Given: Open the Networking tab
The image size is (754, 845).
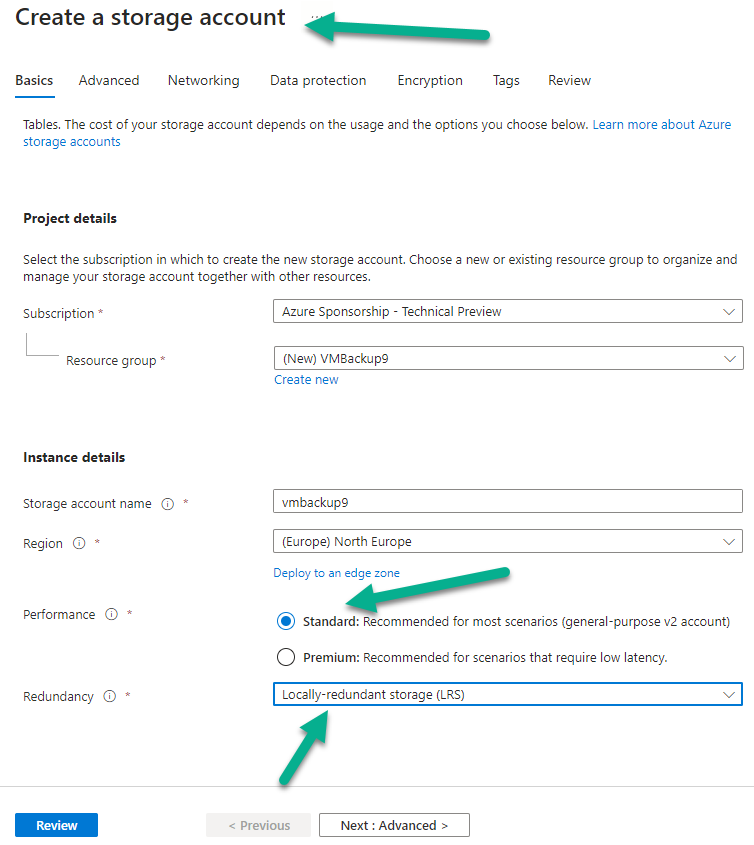Looking at the screenshot, I should (x=204, y=80).
